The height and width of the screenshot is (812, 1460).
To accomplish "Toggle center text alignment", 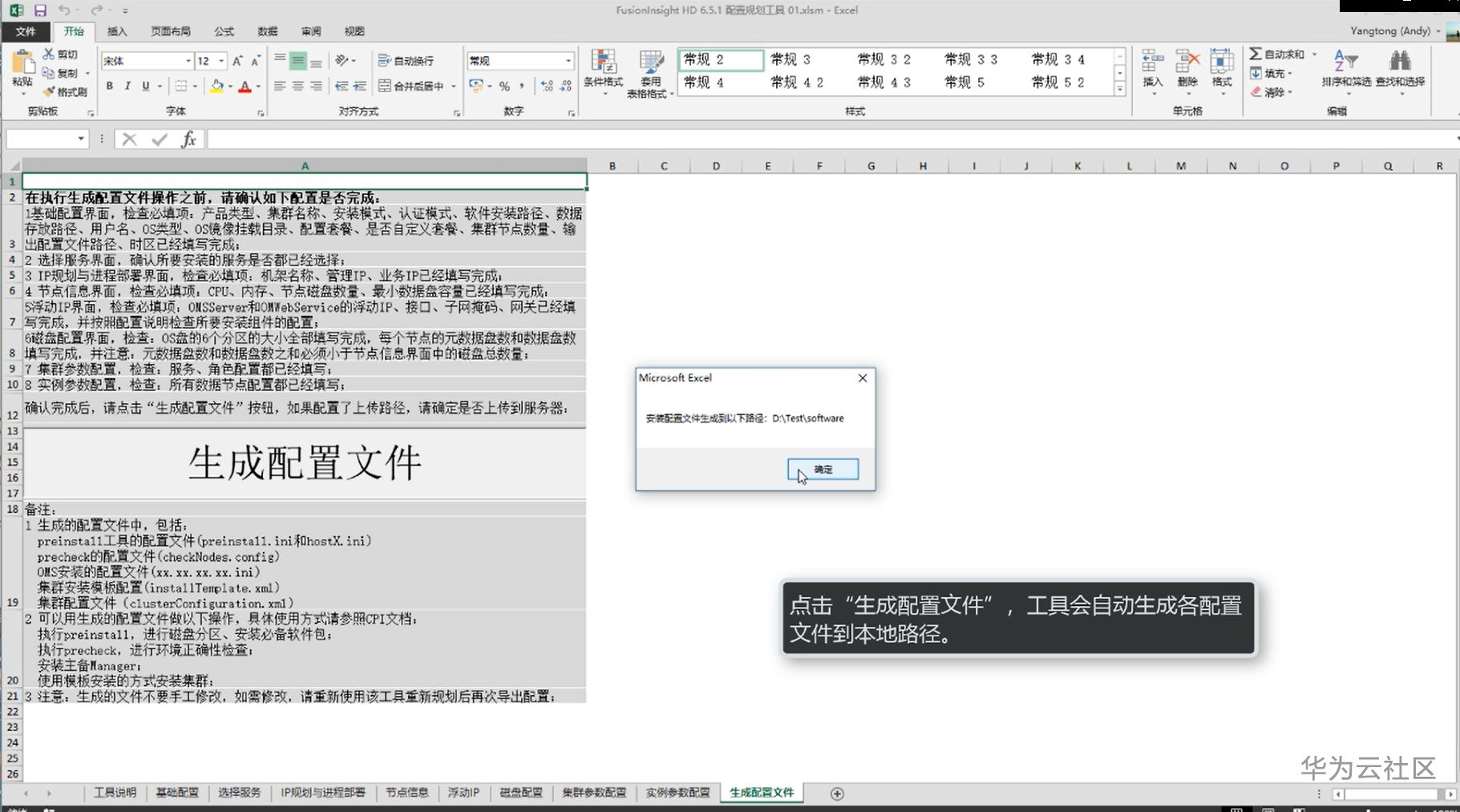I will [x=297, y=86].
